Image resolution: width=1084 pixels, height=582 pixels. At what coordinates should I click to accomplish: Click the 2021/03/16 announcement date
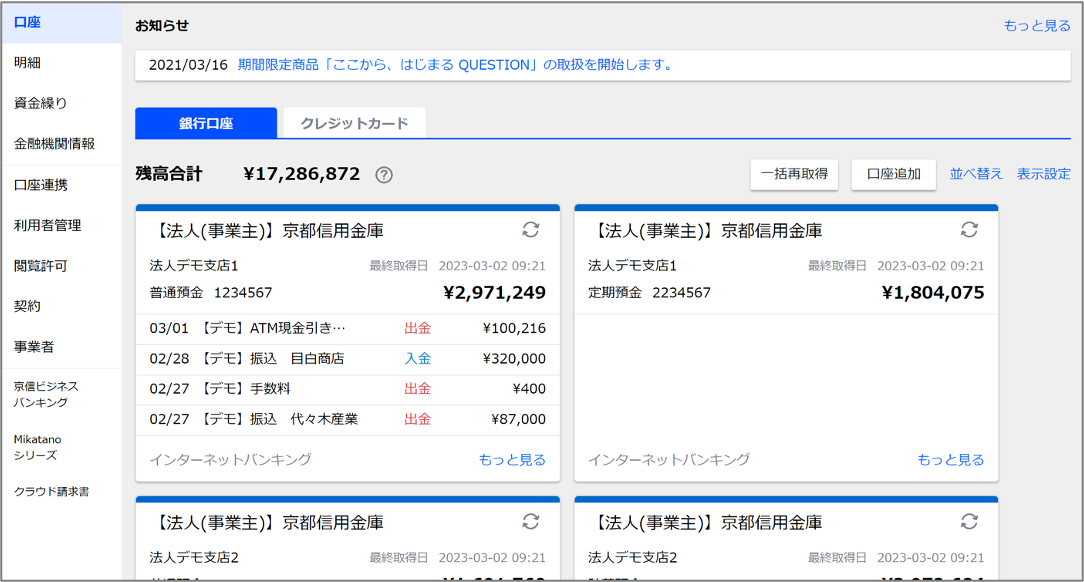pos(188,65)
